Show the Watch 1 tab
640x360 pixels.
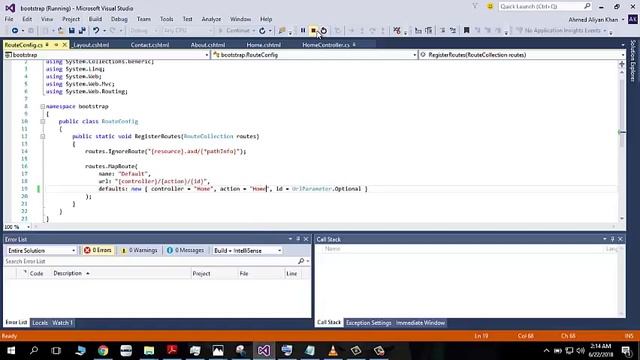click(x=62, y=323)
